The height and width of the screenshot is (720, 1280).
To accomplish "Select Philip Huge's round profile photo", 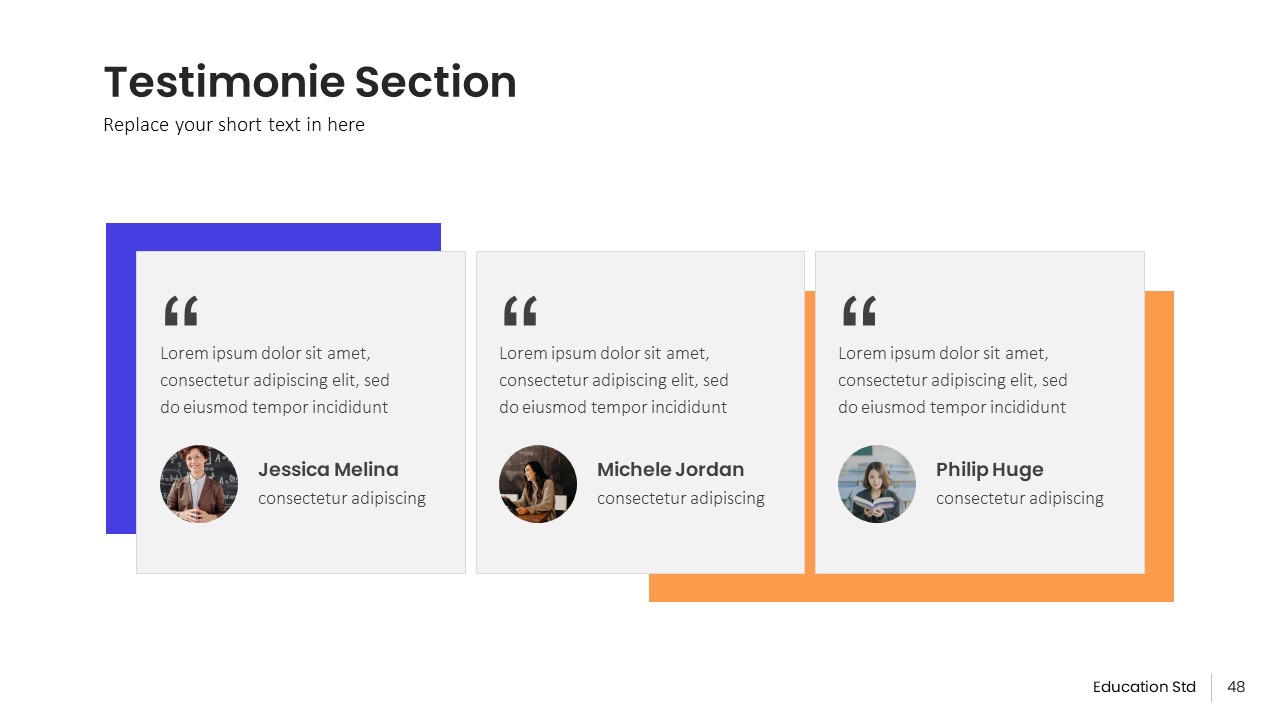I will pos(877,484).
